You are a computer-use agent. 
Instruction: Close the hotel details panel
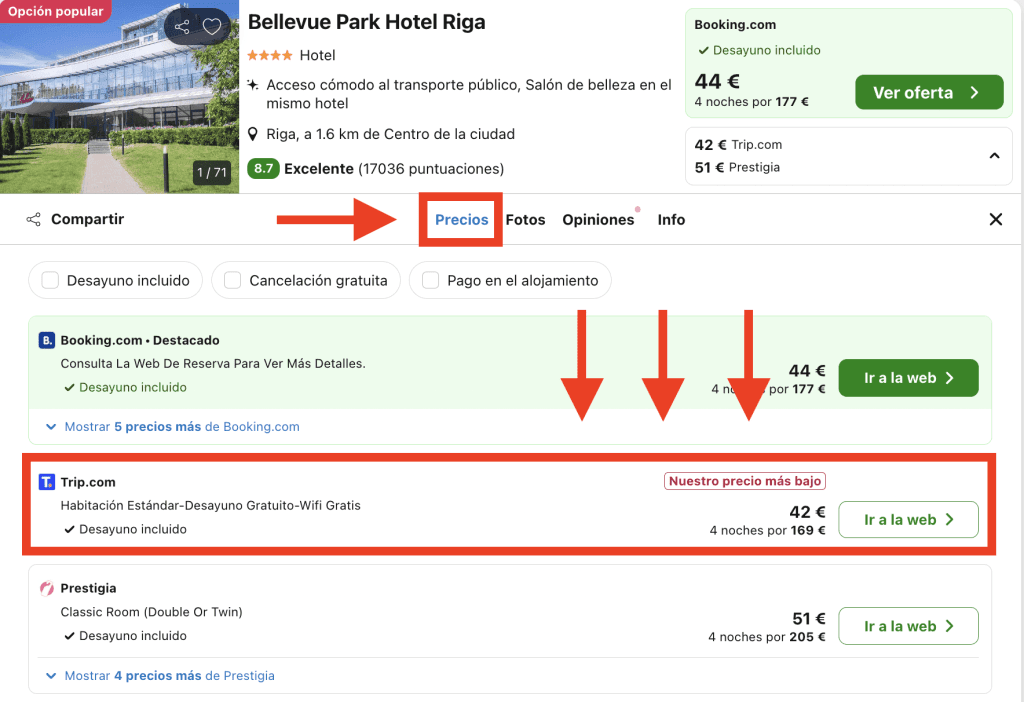[995, 220]
